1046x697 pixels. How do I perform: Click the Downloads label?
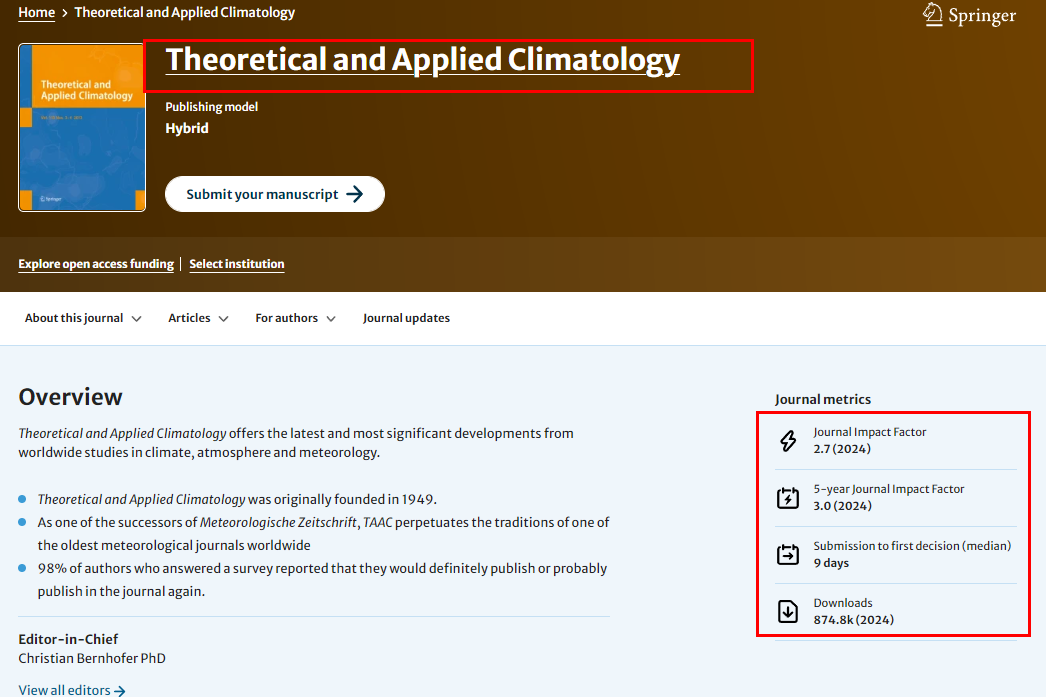(843, 603)
